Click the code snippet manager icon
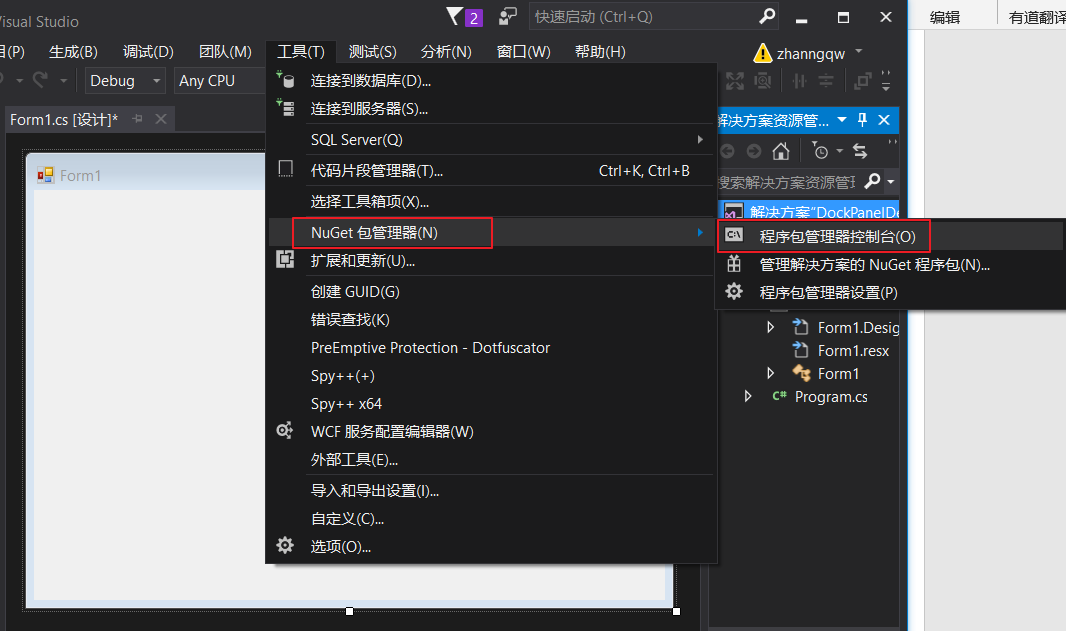Viewport: 1066px width, 631px height. 286,169
